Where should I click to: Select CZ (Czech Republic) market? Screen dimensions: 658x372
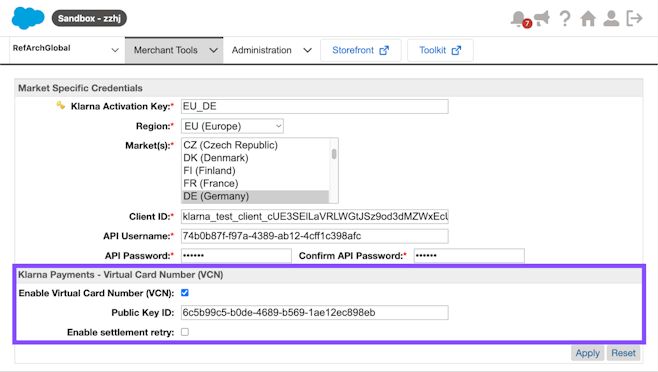coord(255,145)
